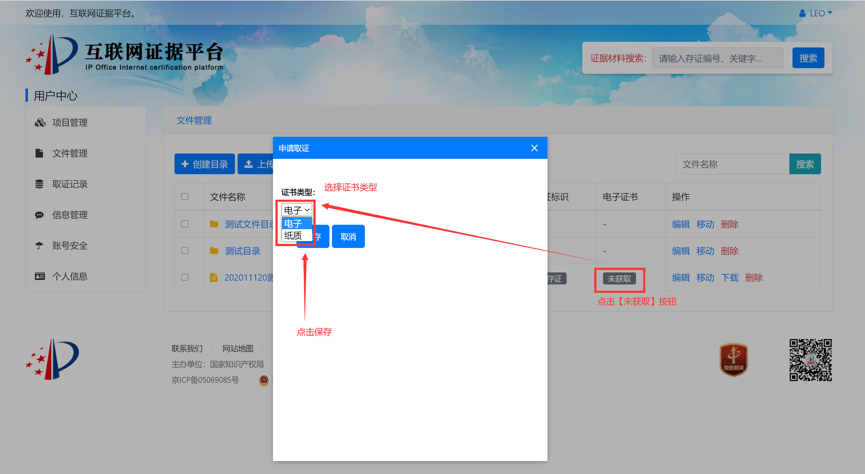Click the 项目管理 sidebar icon
Screen dimensions: 865x474
pos(40,123)
